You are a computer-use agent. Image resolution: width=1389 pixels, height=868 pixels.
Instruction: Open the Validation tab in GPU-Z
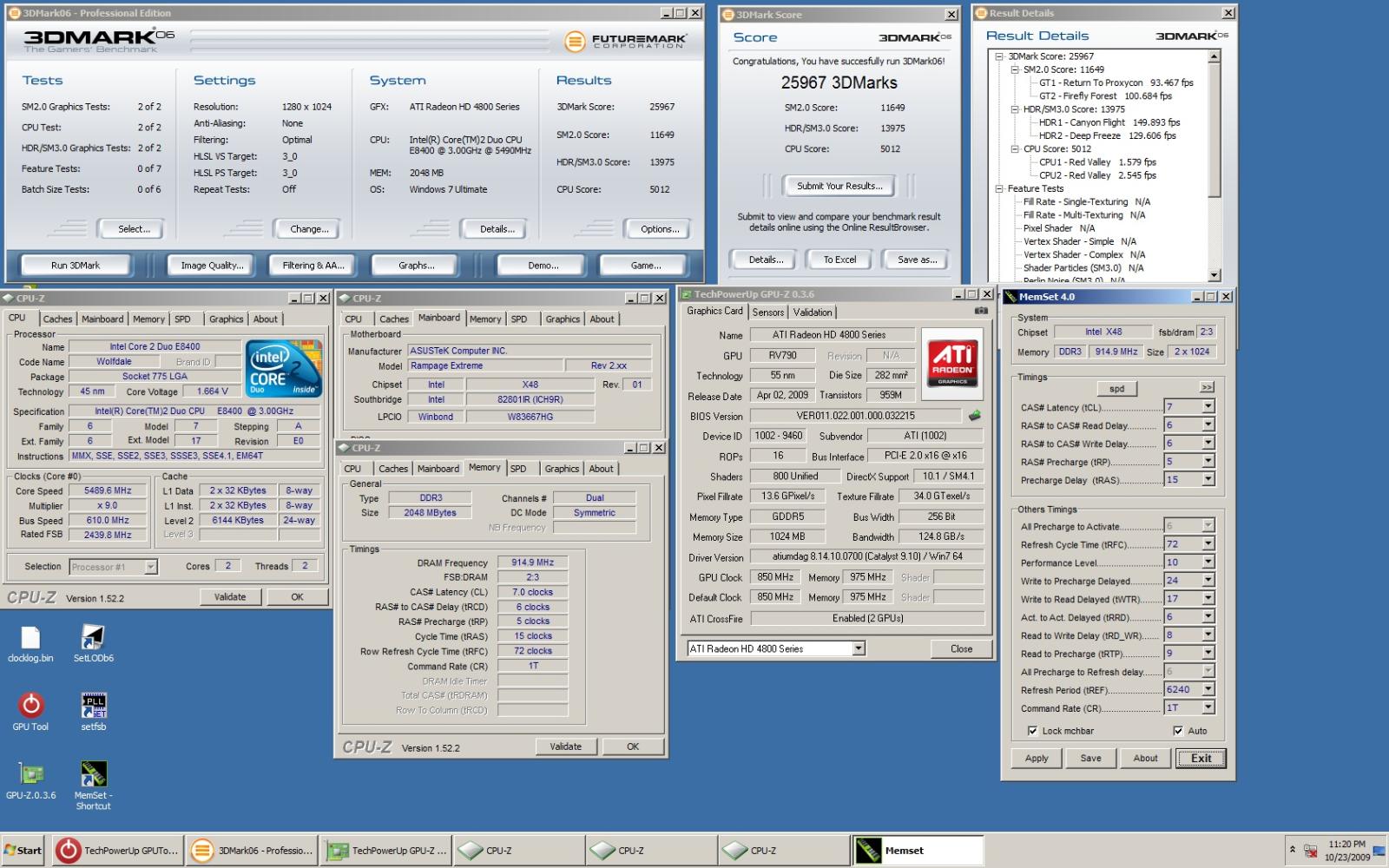(x=813, y=312)
